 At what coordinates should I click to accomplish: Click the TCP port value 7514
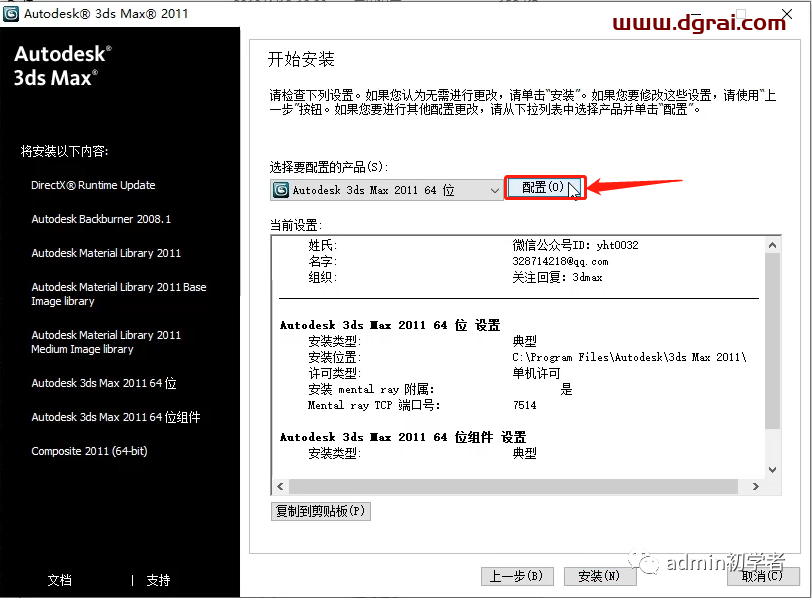tap(525, 405)
